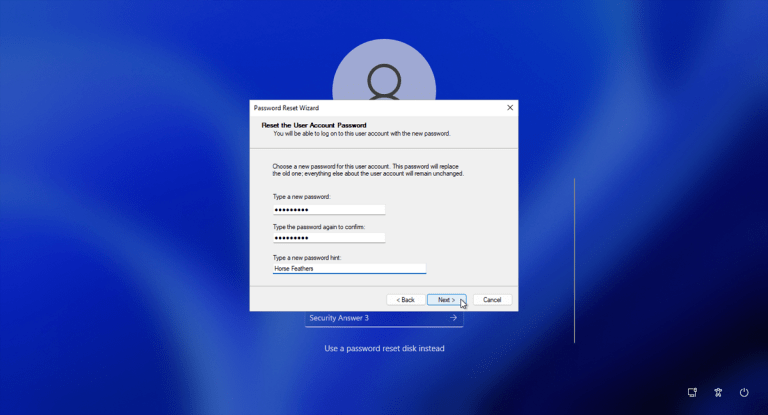Click the Next button in the wizard
This screenshot has width=768, height=415.
tap(446, 300)
